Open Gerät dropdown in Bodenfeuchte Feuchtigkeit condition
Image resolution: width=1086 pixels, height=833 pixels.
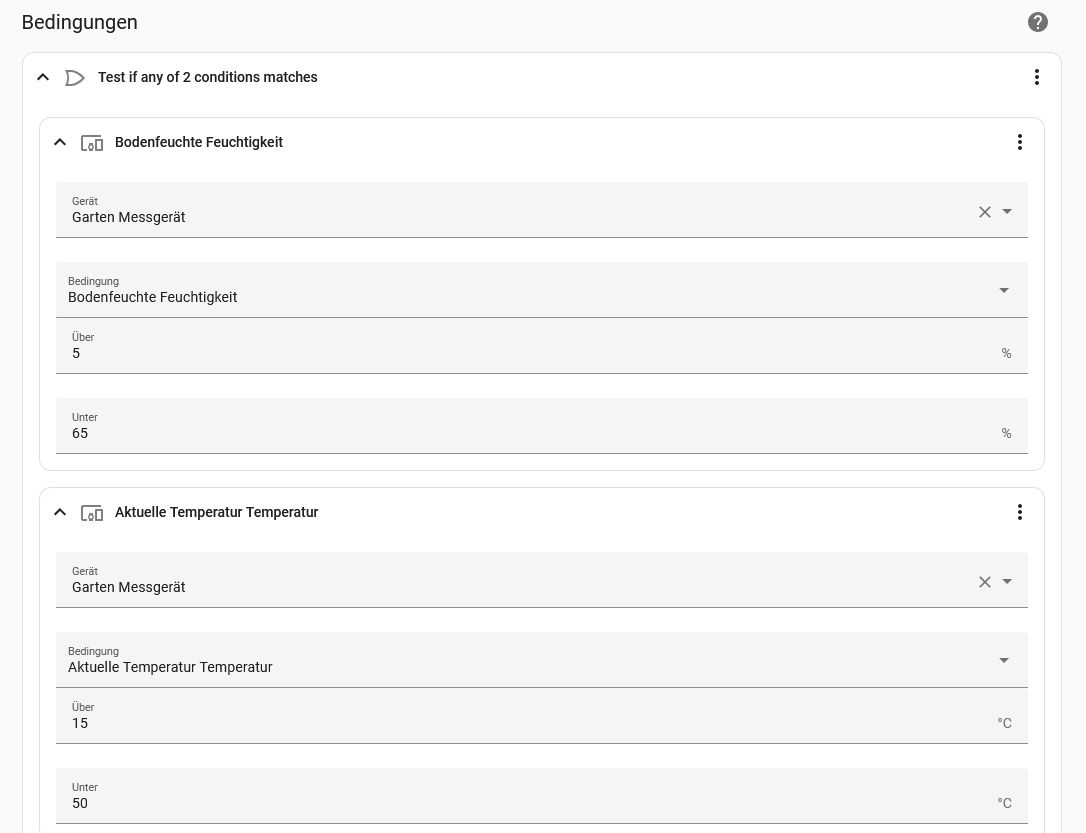1007,211
